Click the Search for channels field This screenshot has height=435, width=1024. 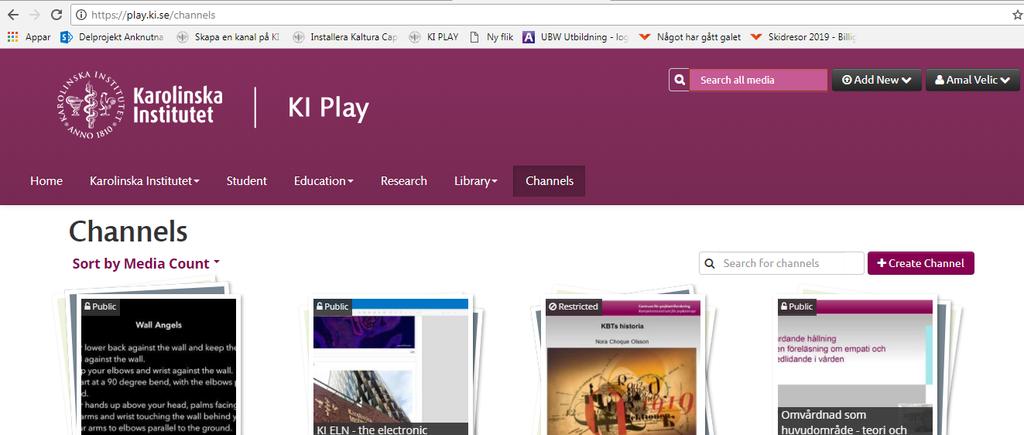[x=781, y=263]
